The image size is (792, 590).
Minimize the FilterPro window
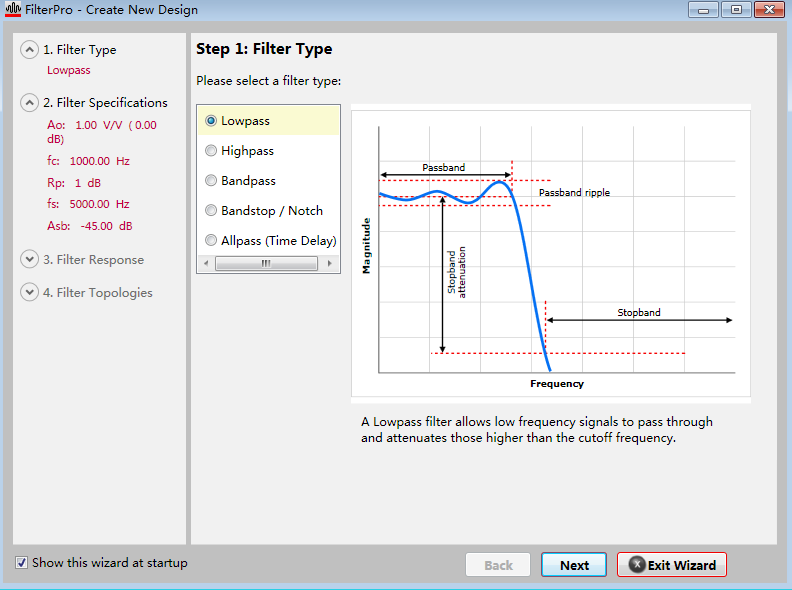[x=703, y=10]
